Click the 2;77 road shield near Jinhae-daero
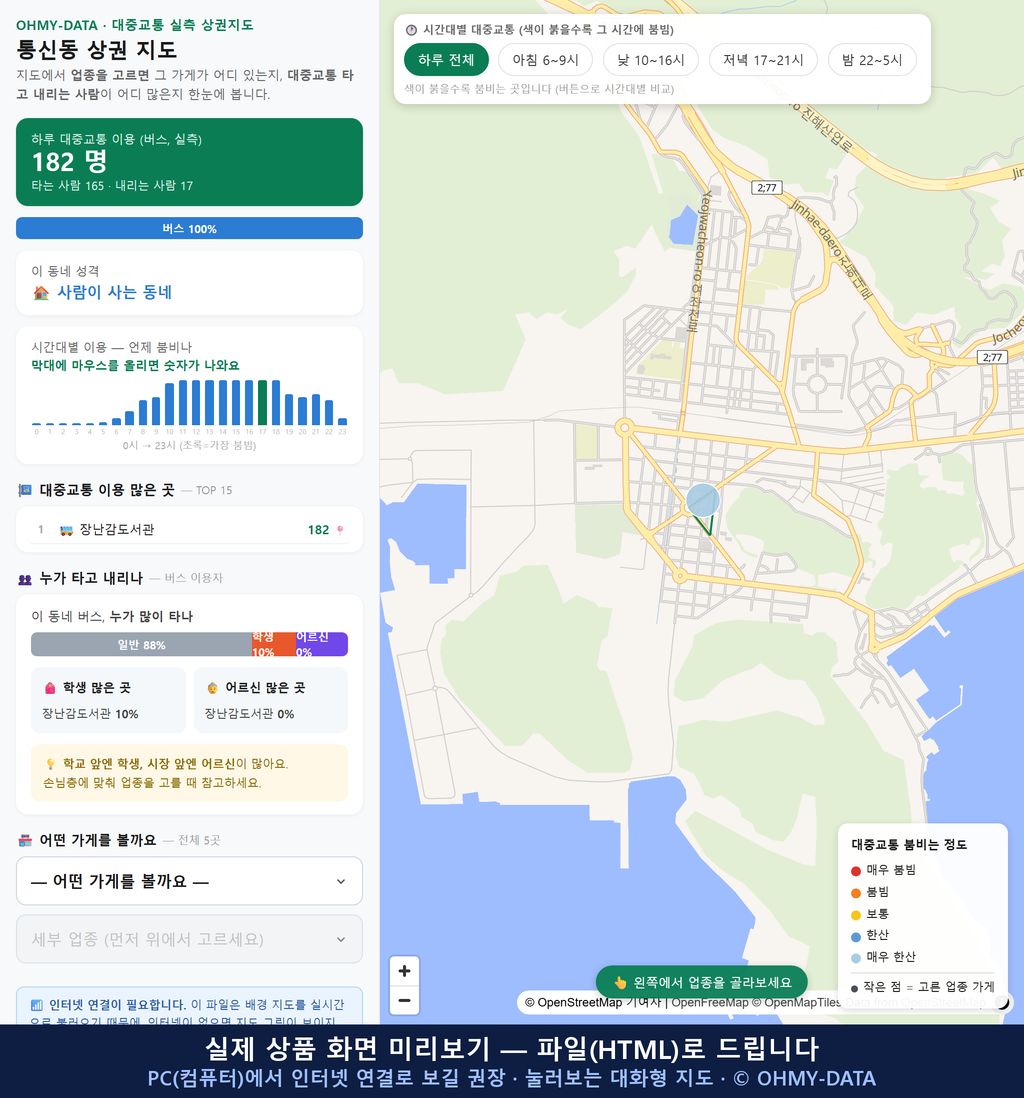Viewport: 1024px width, 1098px height. coord(767,188)
